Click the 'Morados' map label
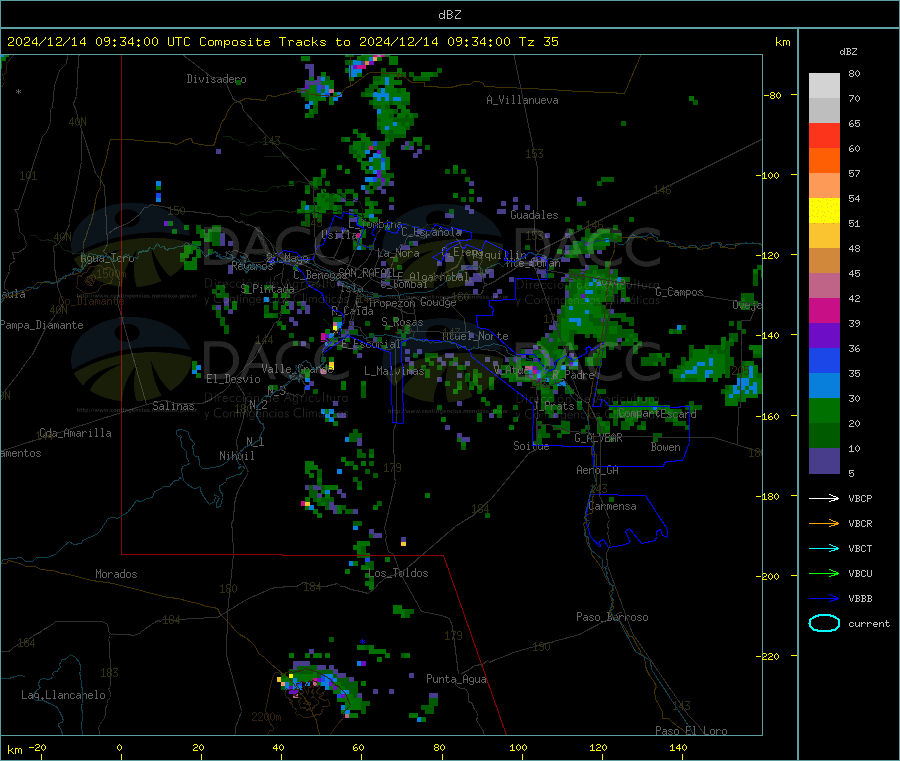 (117, 574)
